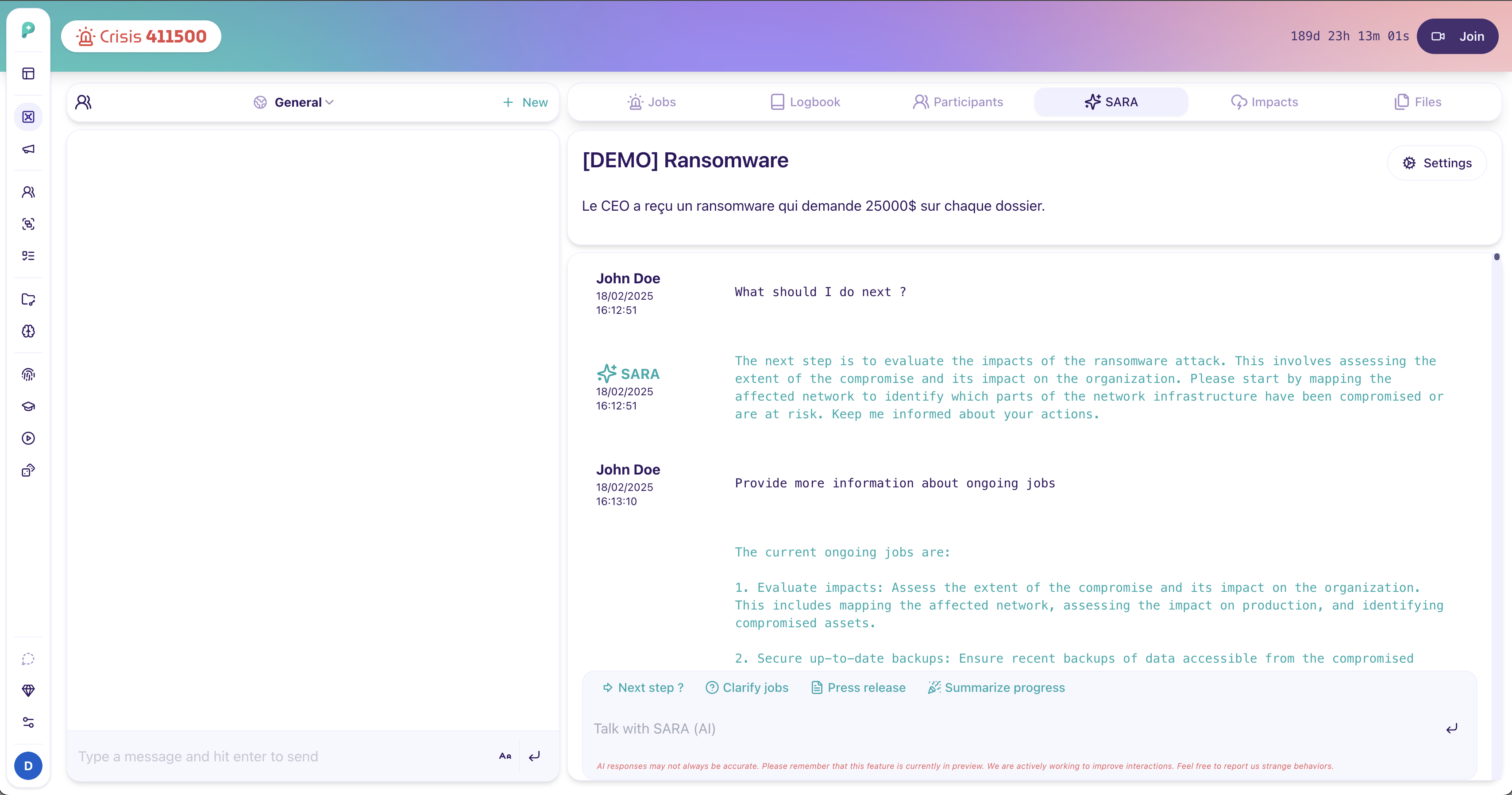Click the graduation cap sidebar icon

(28, 406)
